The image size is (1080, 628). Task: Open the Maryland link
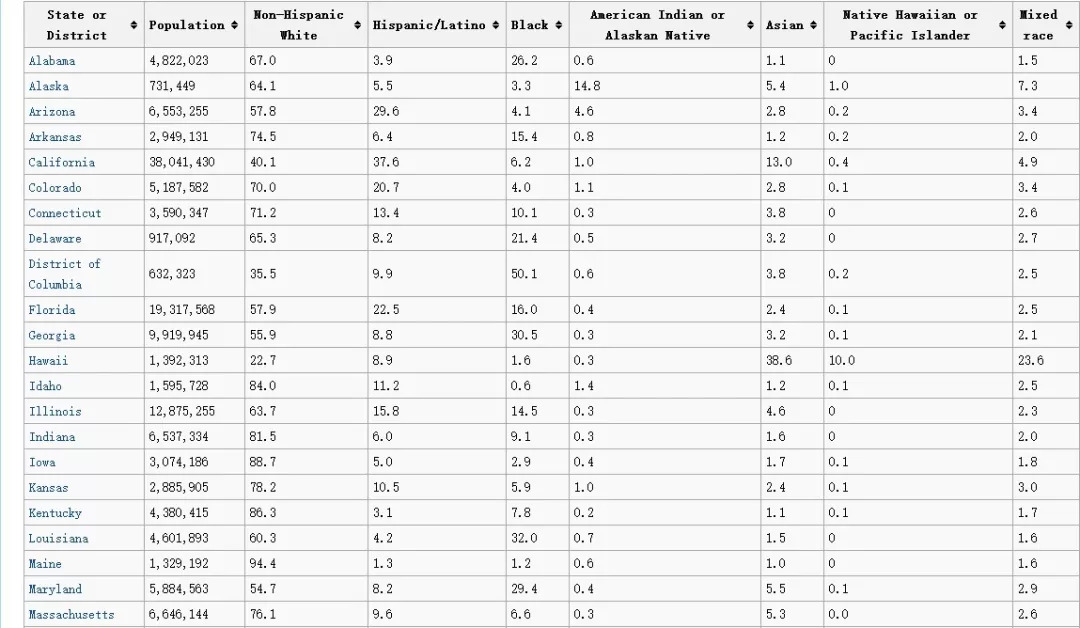55,589
